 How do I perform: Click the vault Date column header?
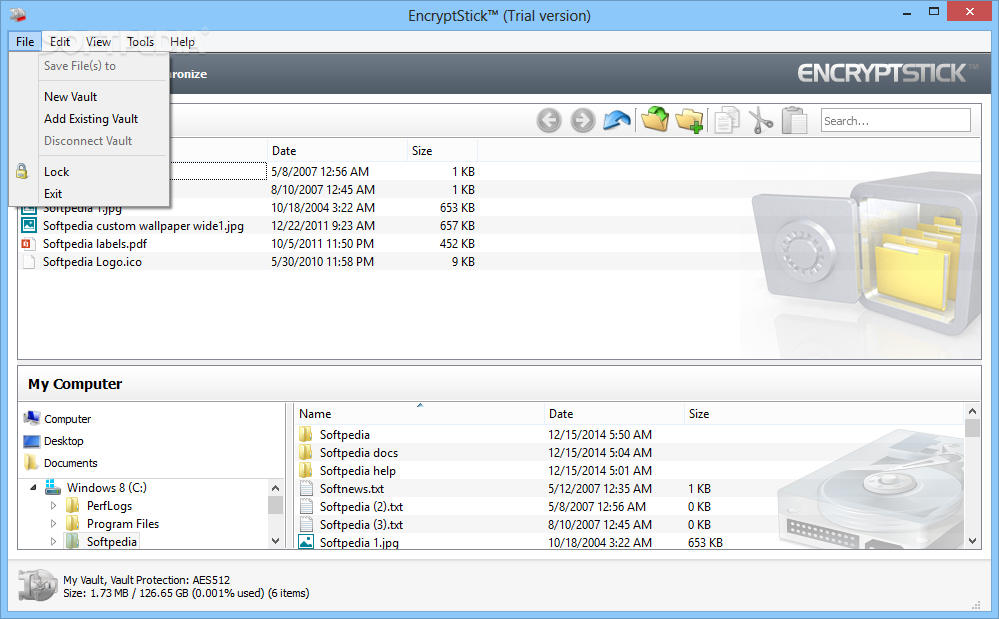[x=337, y=150]
